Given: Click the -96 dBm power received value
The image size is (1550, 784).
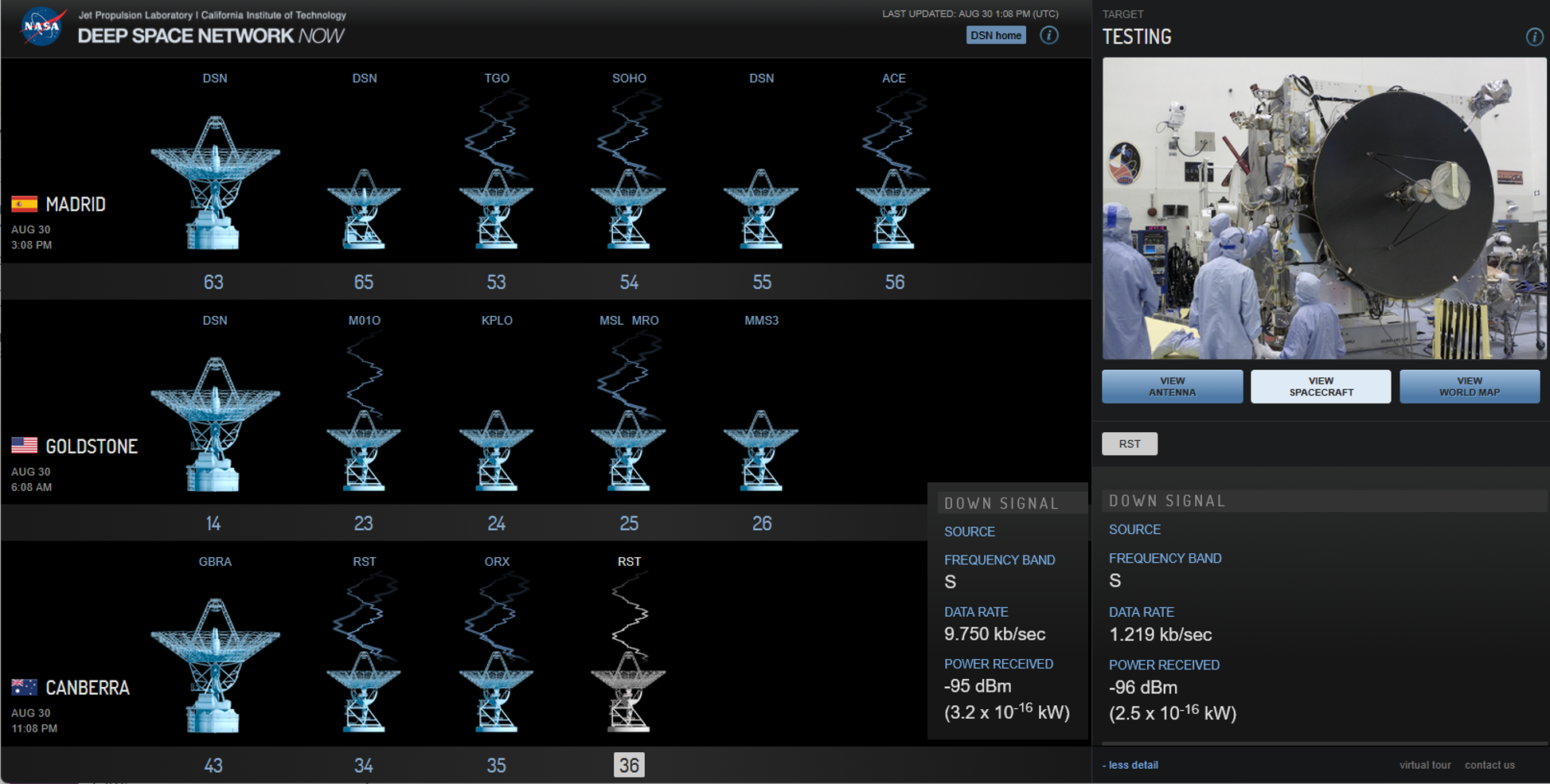Looking at the screenshot, I should 1143,688.
